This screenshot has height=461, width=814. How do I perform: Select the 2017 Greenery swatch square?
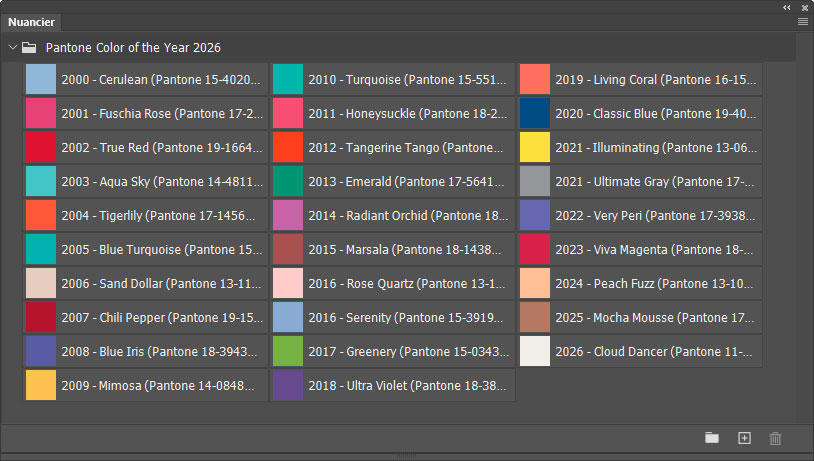[288, 351]
